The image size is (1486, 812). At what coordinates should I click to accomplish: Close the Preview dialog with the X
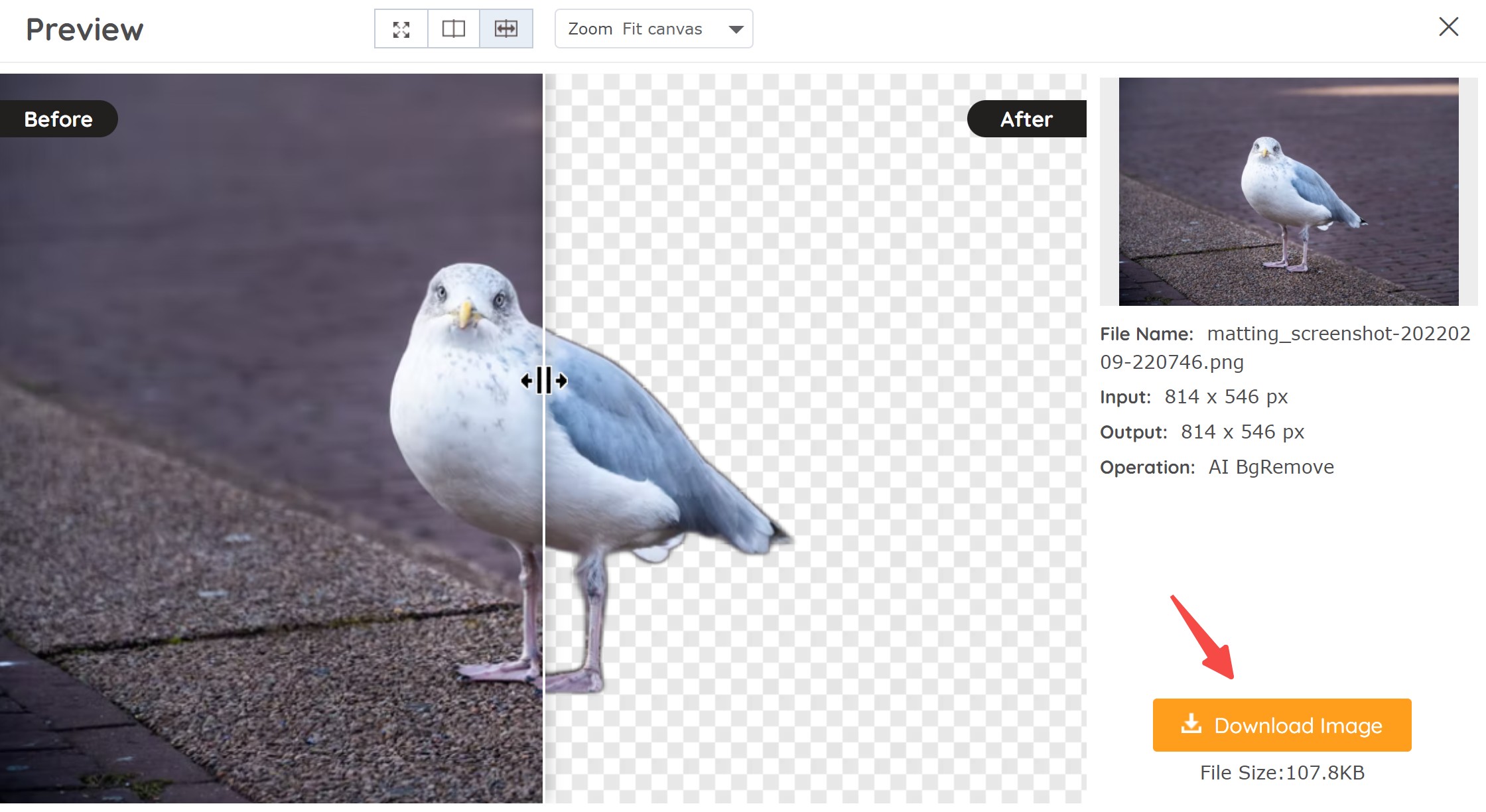(x=1448, y=27)
